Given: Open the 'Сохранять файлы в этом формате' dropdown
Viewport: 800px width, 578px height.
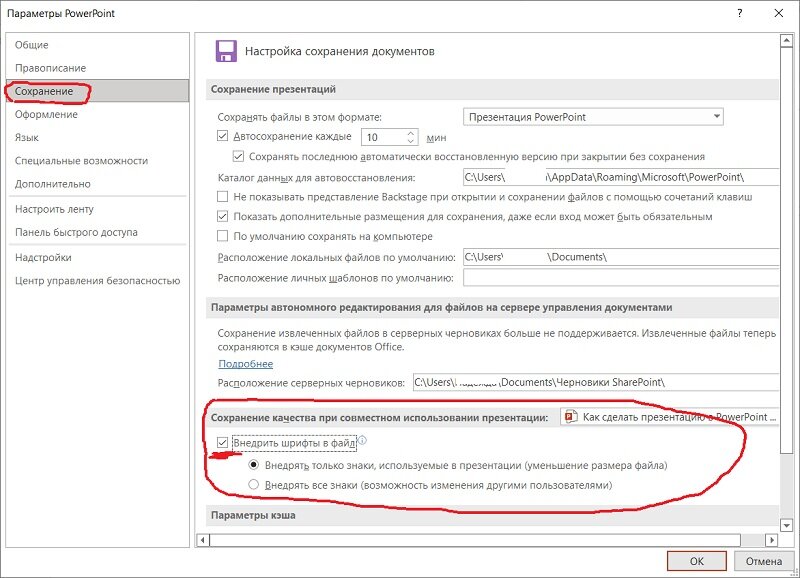Looking at the screenshot, I should pyautogui.click(x=718, y=115).
